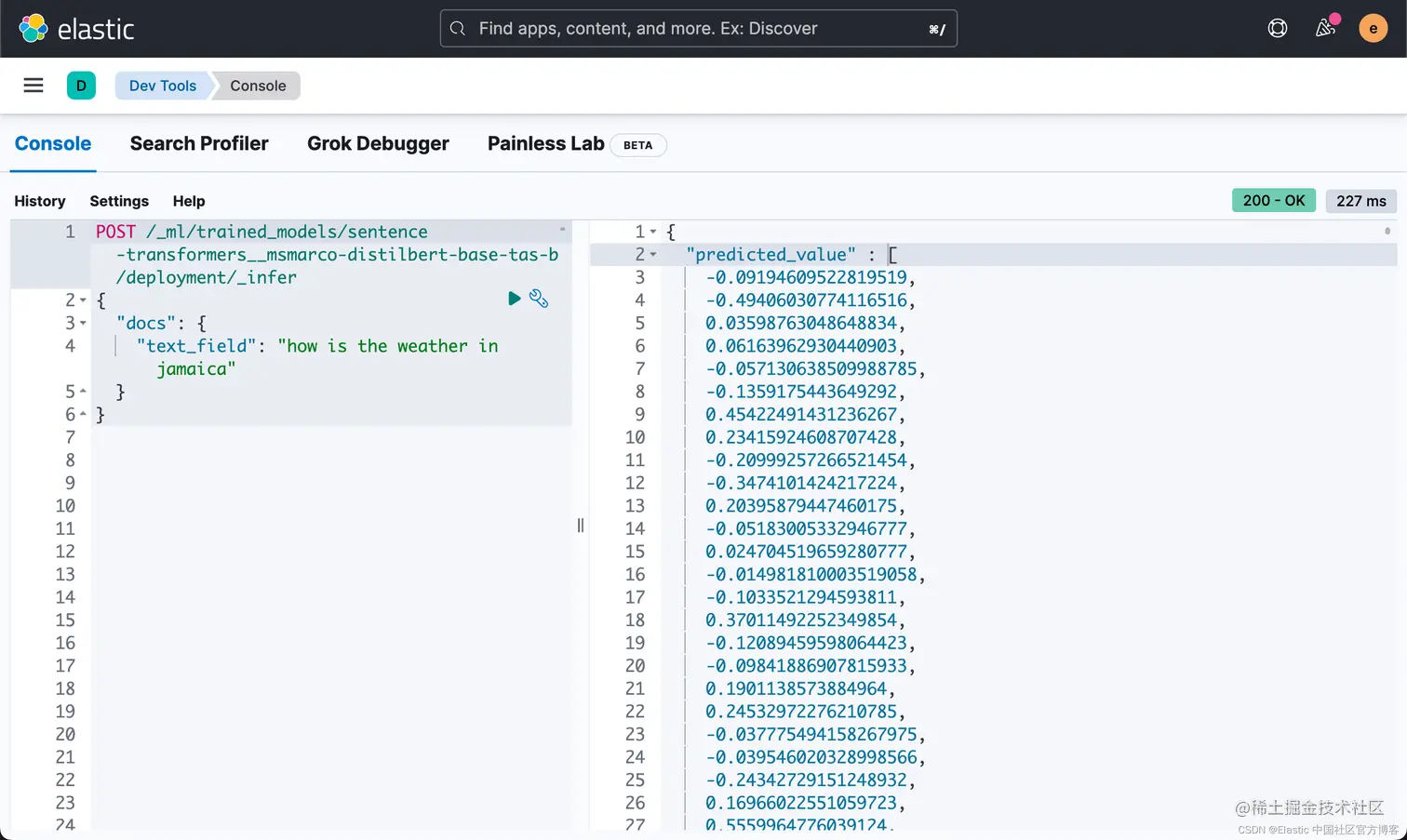Collapse the docs object at line 3

tap(83, 324)
